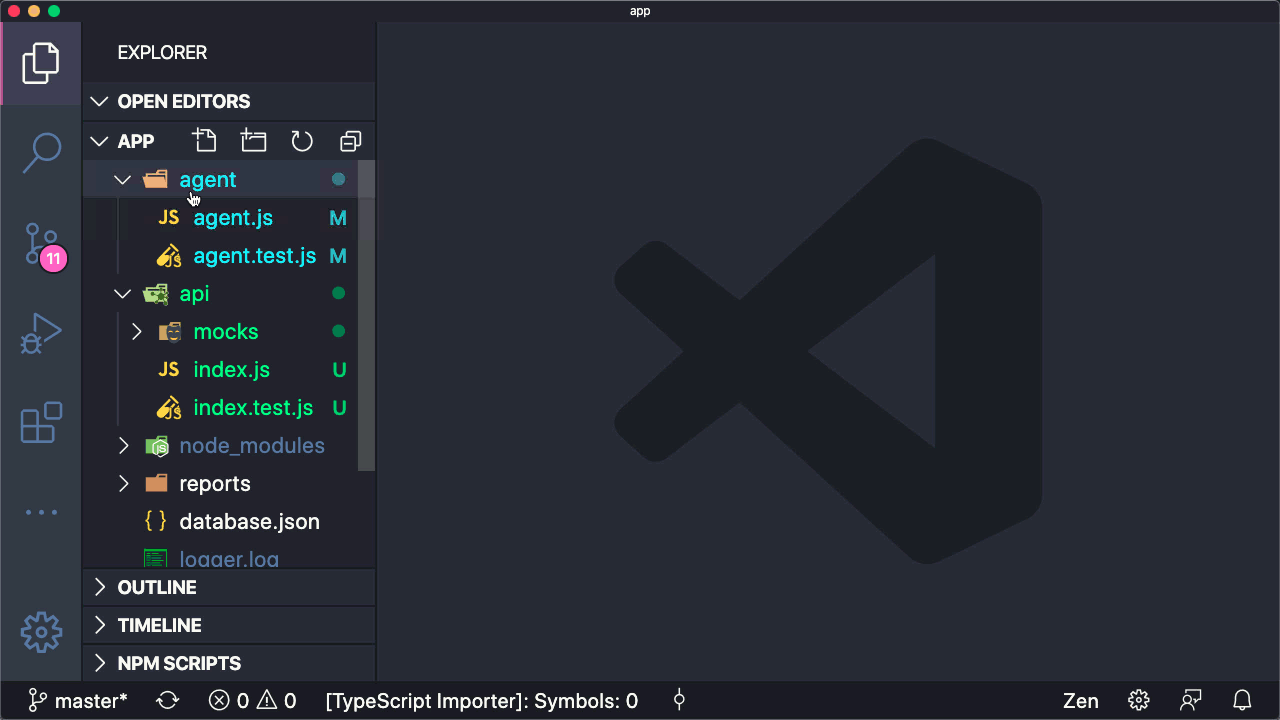Create a new file in APP
The width and height of the screenshot is (1280, 720).
click(x=205, y=141)
